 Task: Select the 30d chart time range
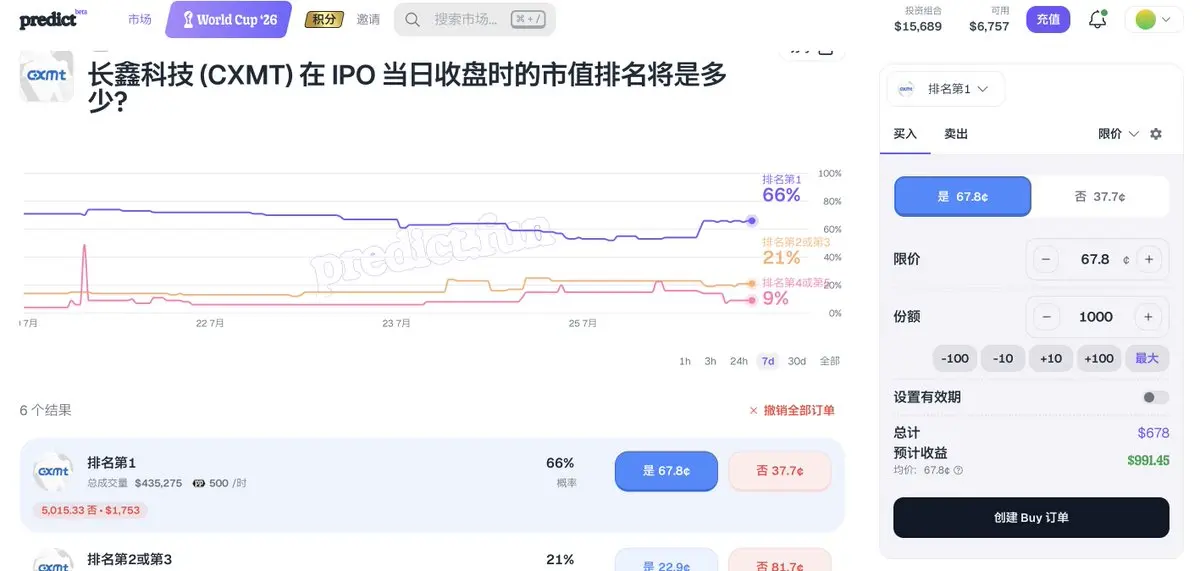tap(796, 361)
